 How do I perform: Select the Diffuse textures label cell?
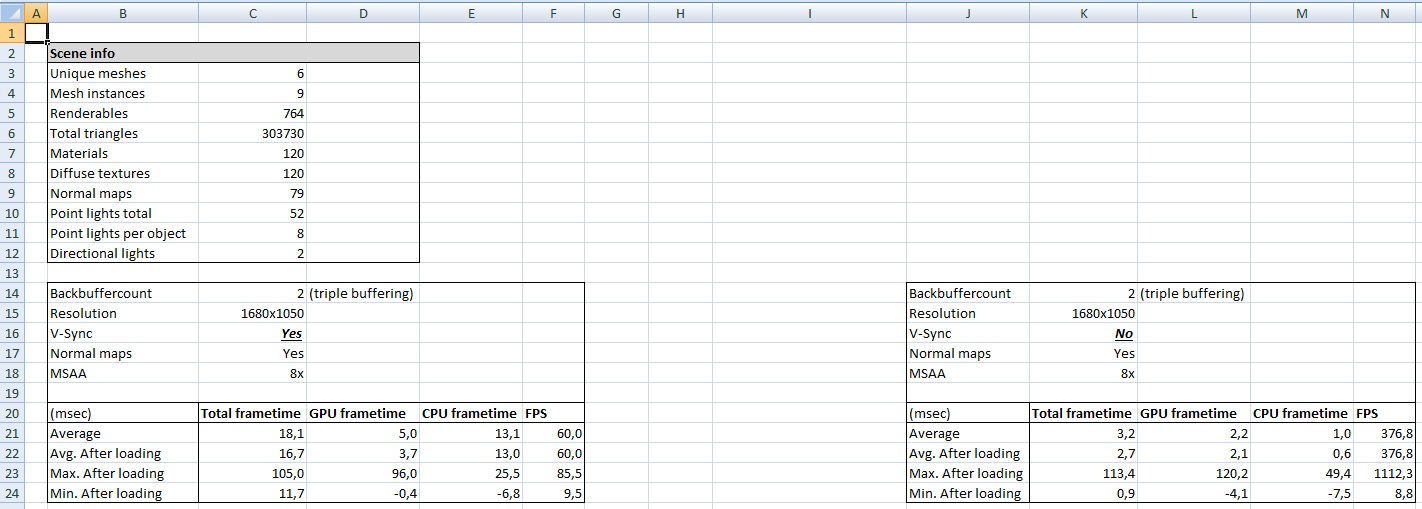(x=123, y=173)
